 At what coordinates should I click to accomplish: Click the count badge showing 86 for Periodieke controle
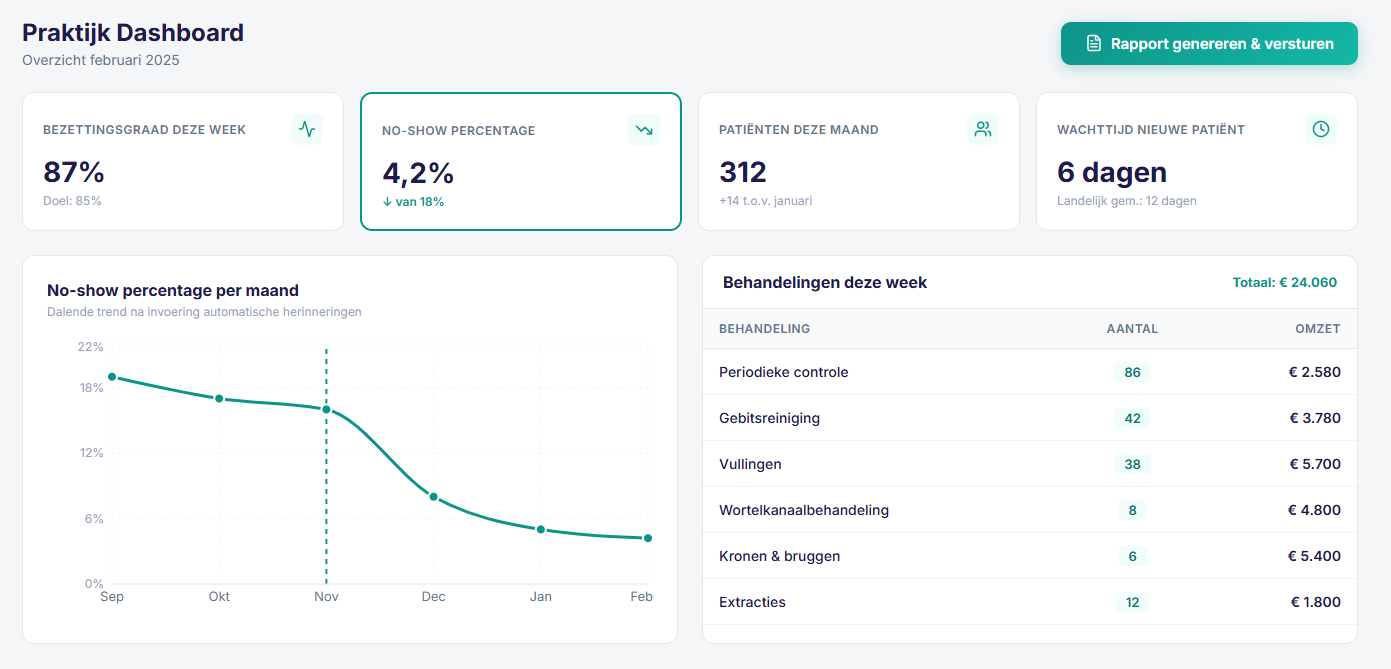[1133, 371]
